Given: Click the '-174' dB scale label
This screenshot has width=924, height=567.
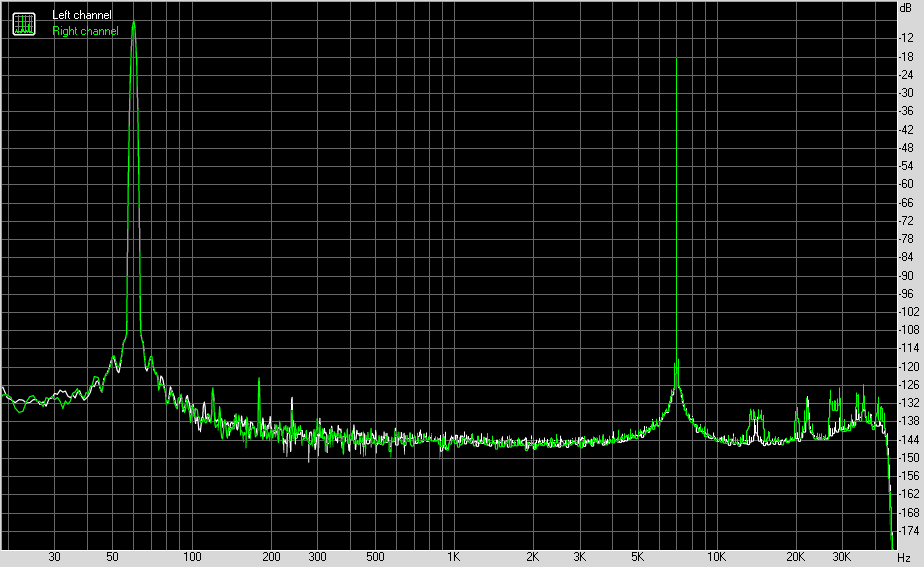Looking at the screenshot, I should coord(909,531).
